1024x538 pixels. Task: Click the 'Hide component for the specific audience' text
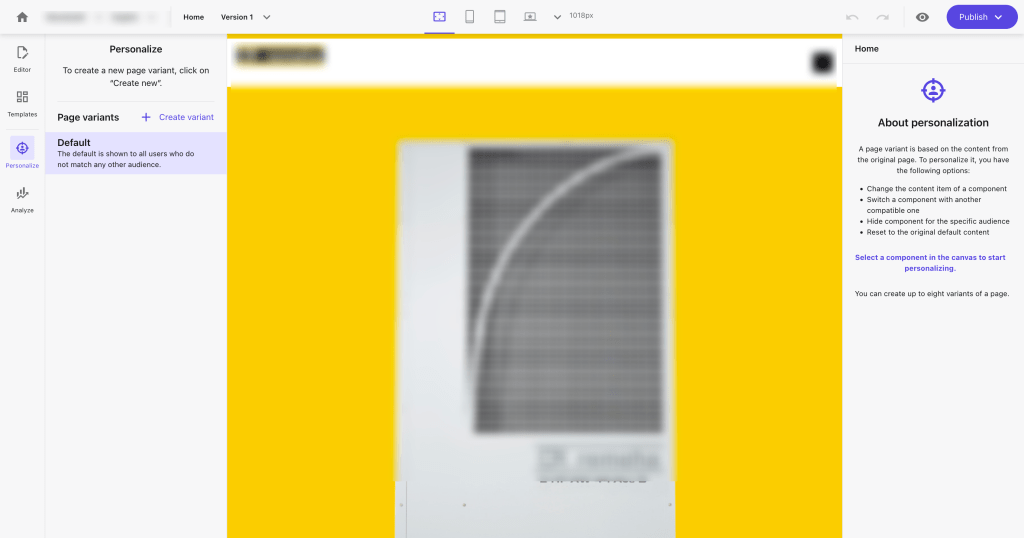[938, 221]
